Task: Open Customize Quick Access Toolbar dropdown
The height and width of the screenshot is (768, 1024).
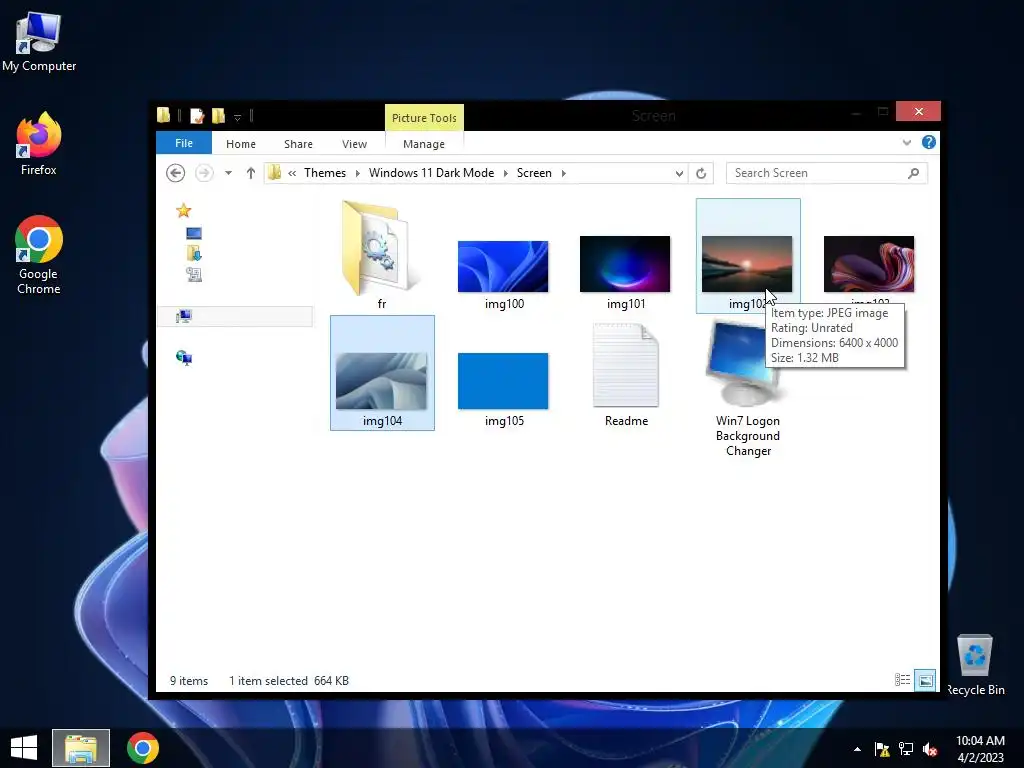Action: (238, 118)
